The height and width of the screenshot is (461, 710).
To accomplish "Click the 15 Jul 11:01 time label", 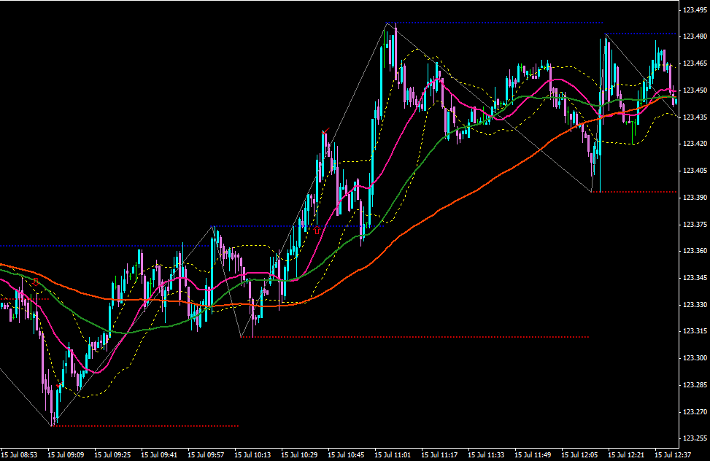I will [x=393, y=454].
